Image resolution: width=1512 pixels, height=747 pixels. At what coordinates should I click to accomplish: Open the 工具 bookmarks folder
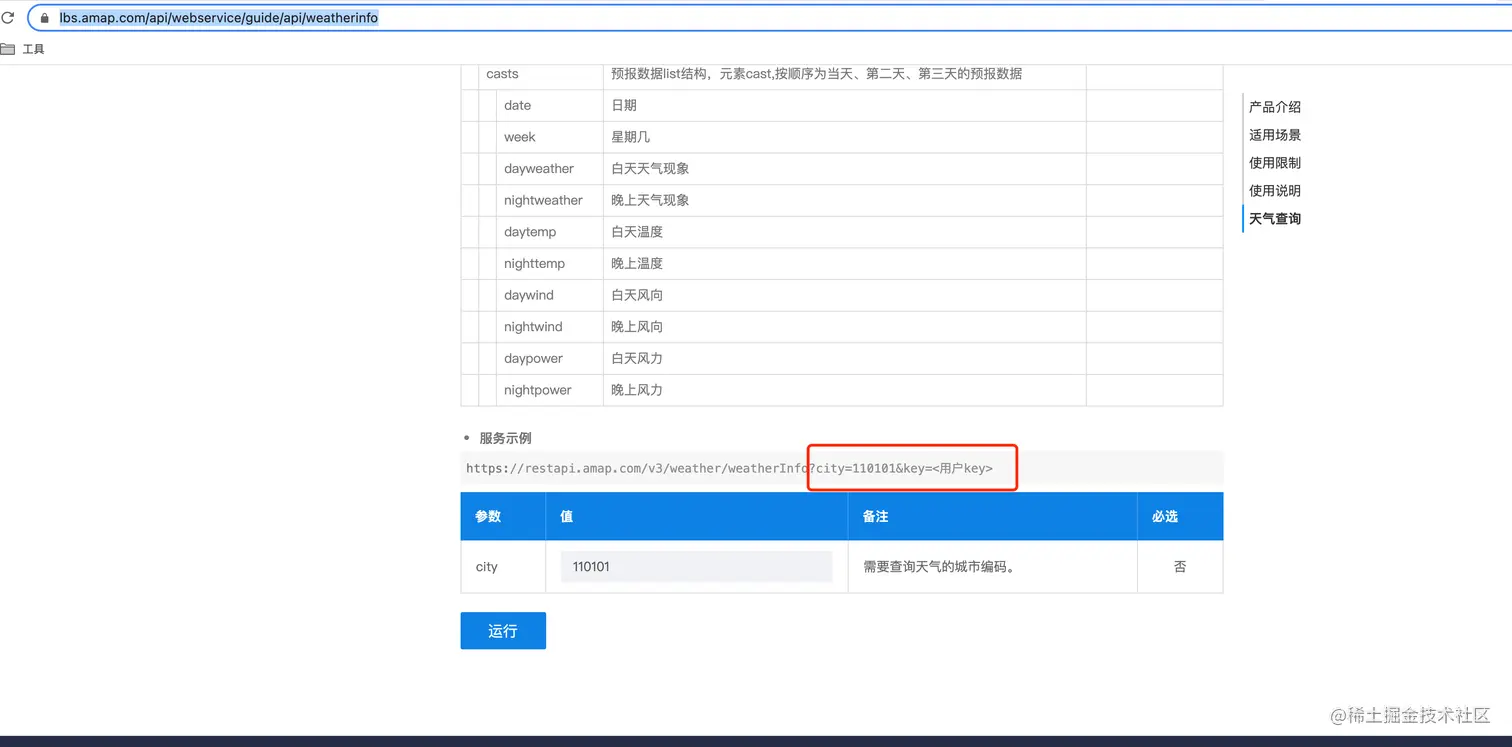click(22, 49)
